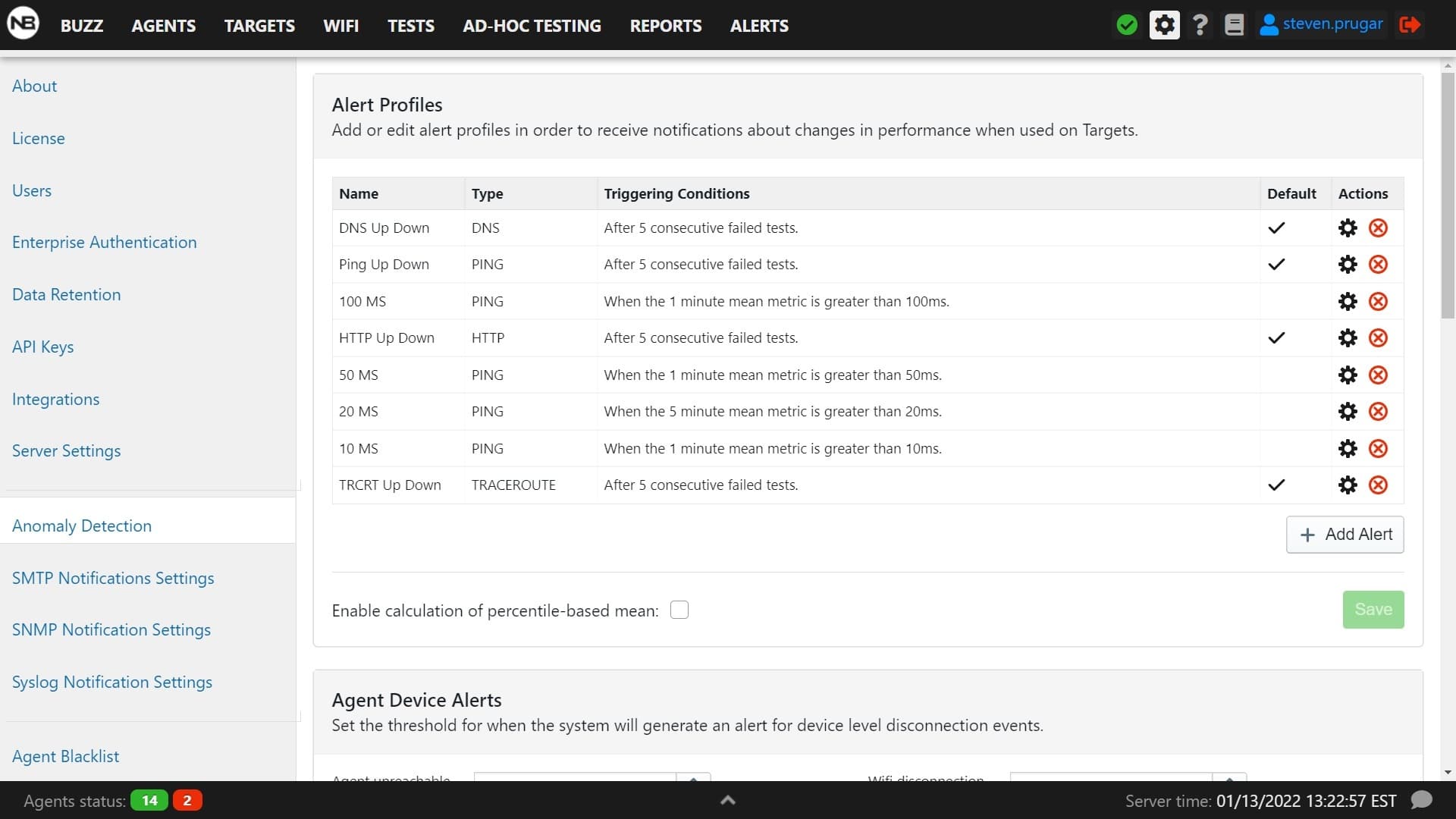This screenshot has height=819, width=1456.
Task: Click the green 14 agents status badge
Action: point(149,800)
